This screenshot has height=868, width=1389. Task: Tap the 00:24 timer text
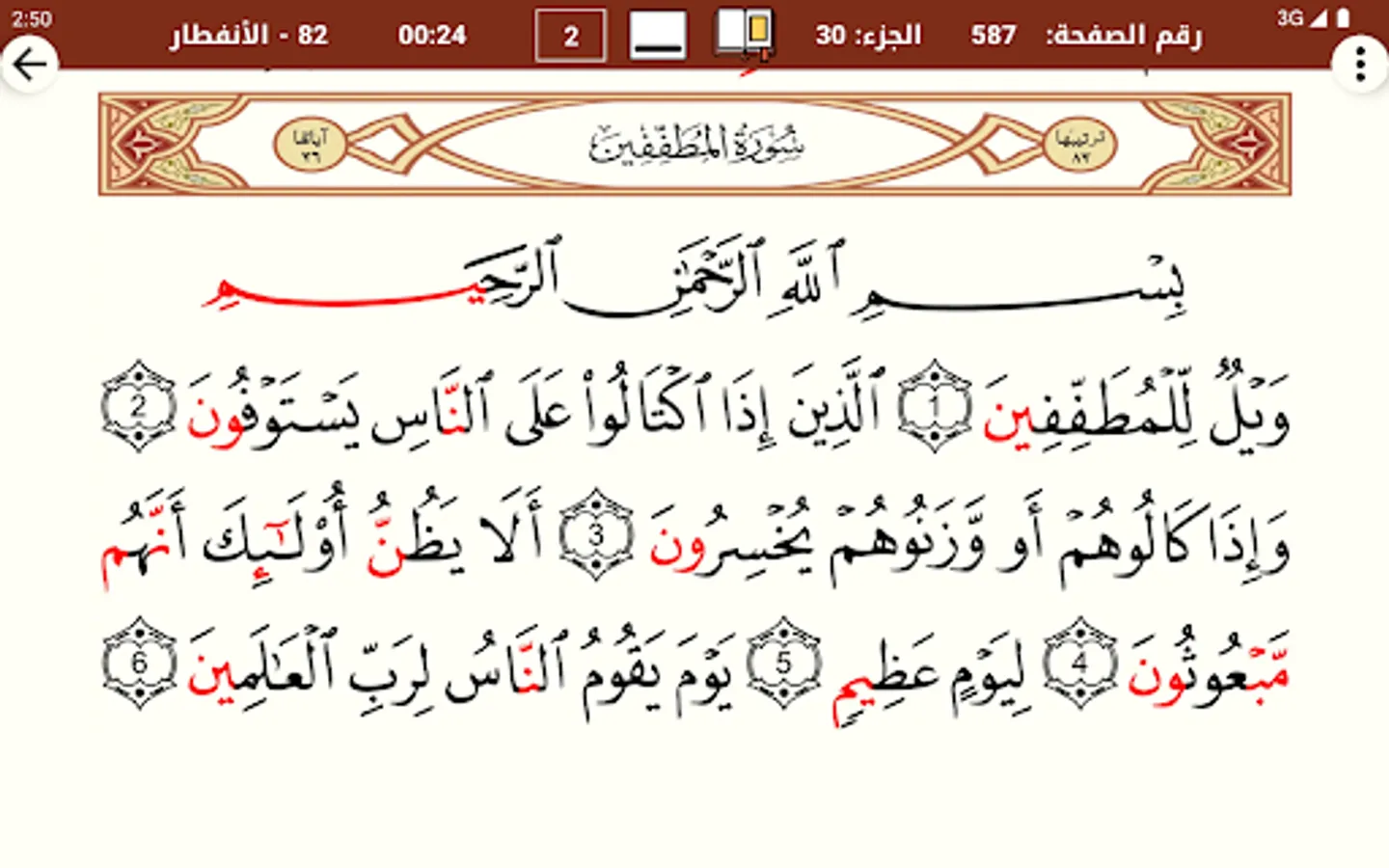point(432,36)
